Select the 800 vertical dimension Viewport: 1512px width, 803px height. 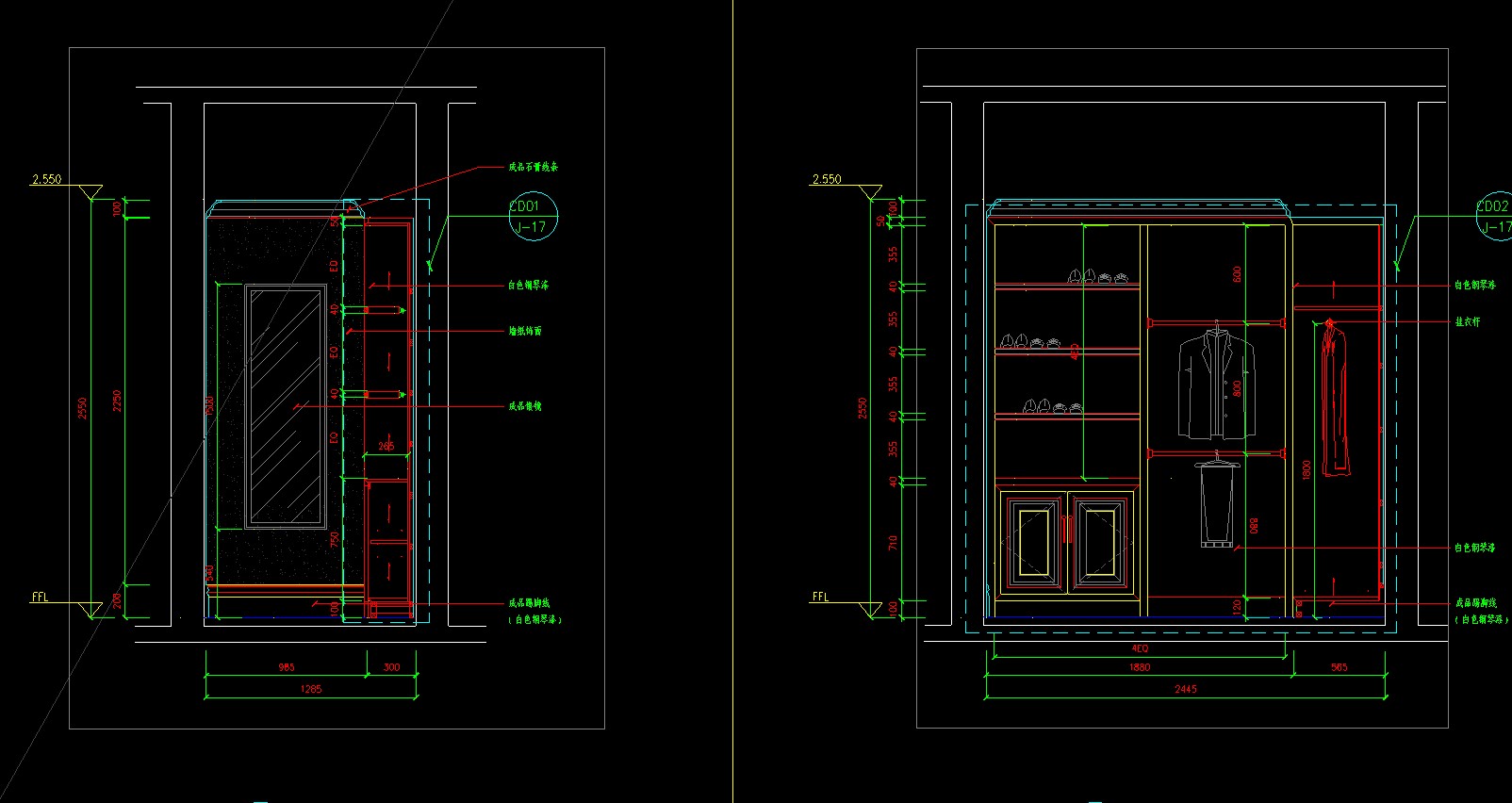[x=1238, y=388]
